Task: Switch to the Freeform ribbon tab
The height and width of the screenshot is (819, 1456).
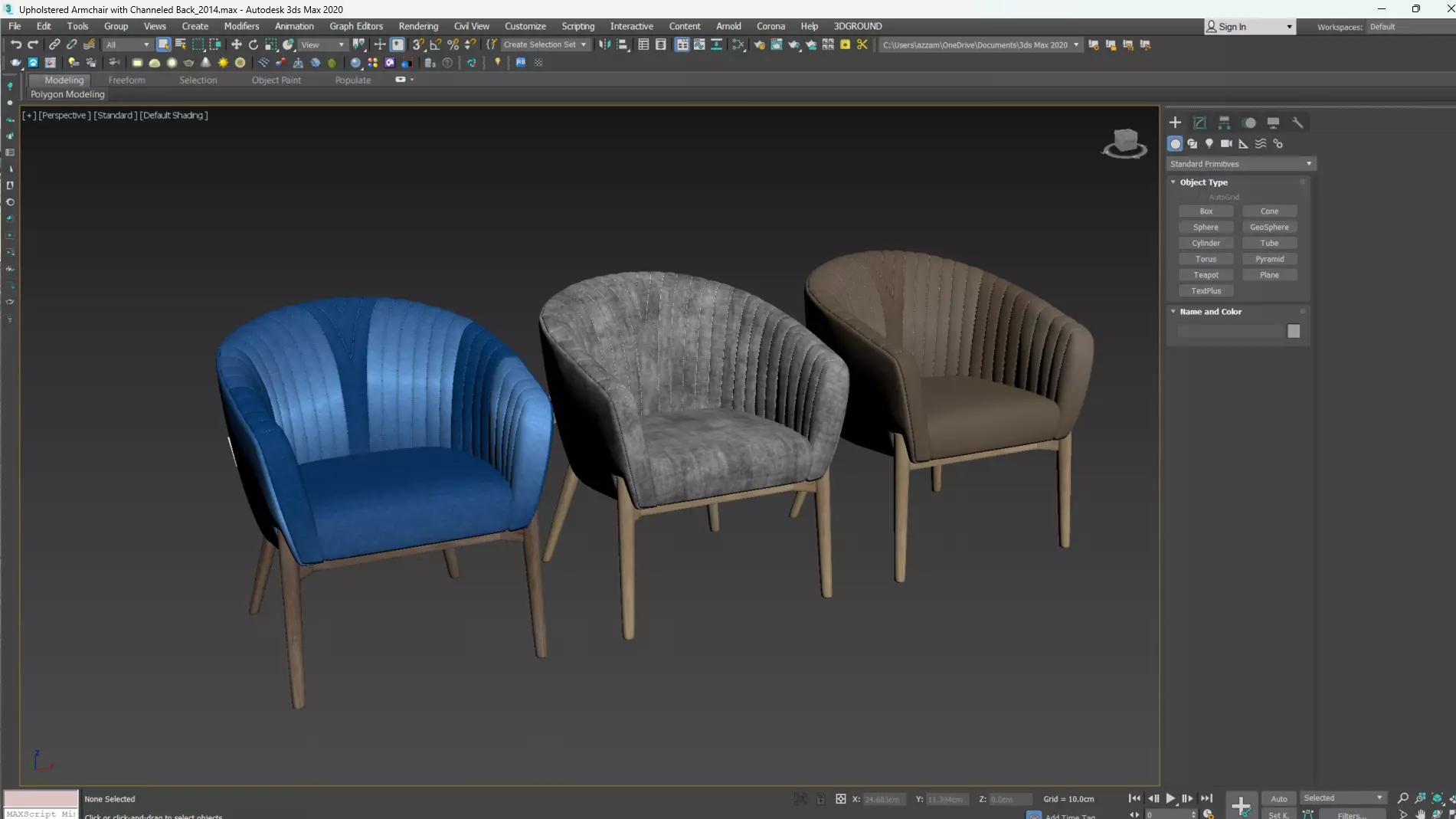Action: (126, 80)
